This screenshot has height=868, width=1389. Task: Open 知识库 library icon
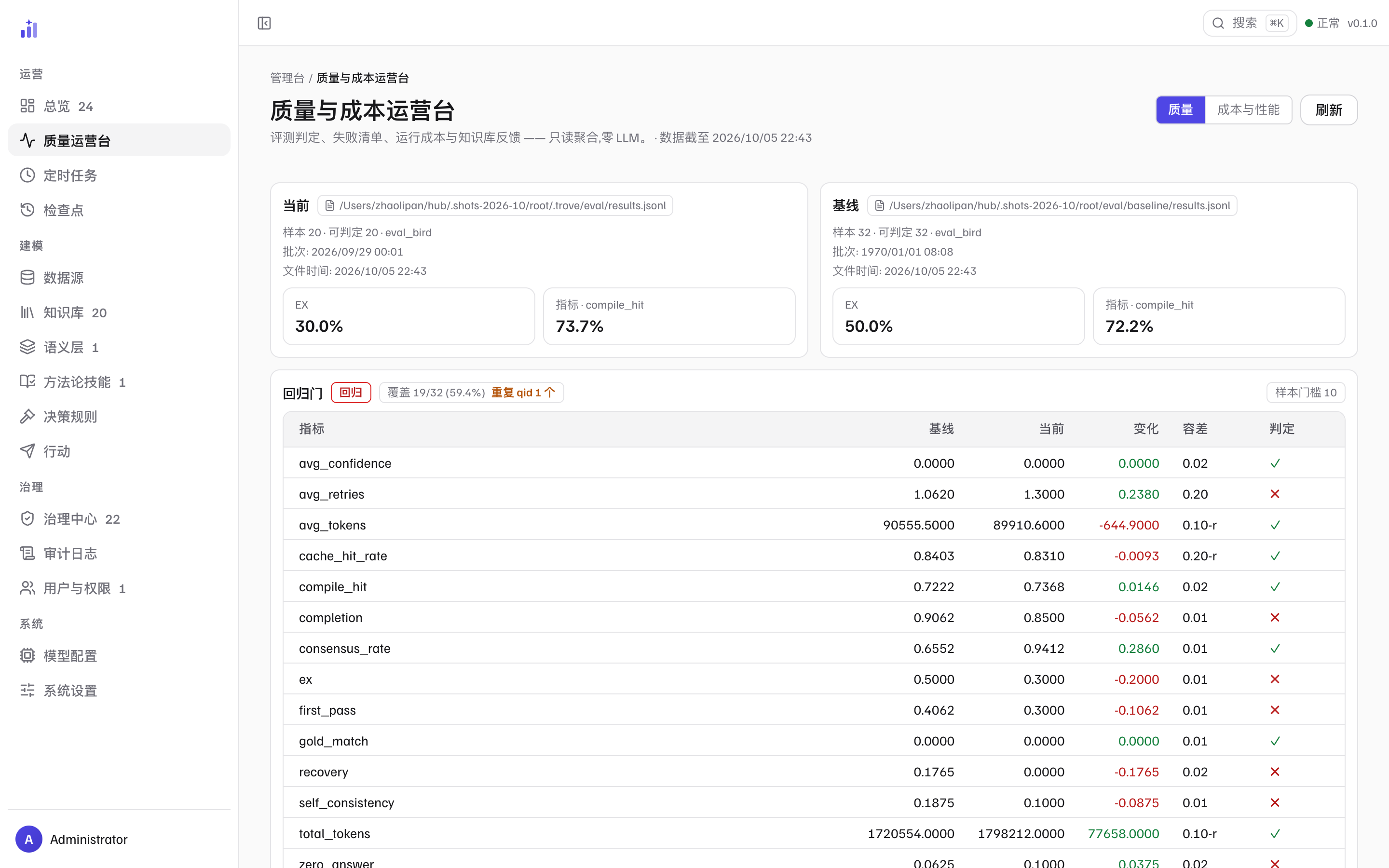point(27,312)
